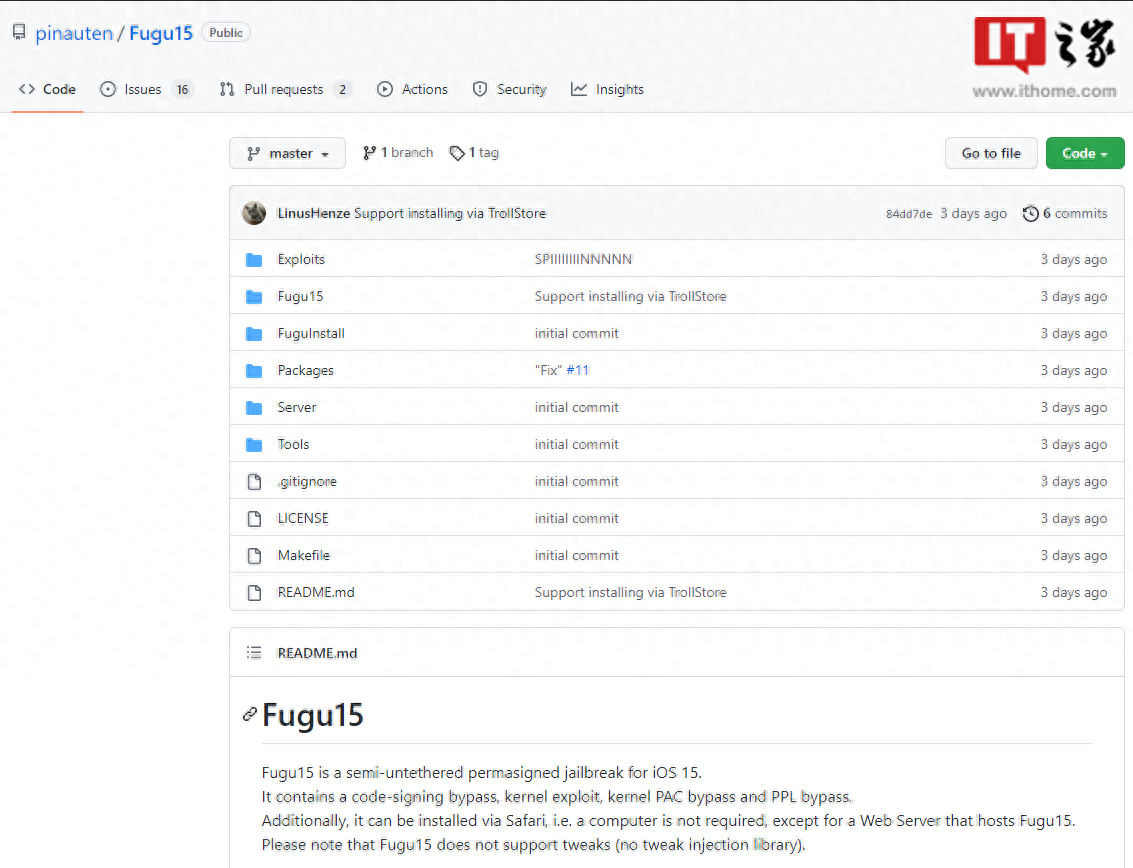Click the Exploits folder icon
1133x868 pixels.
coord(254,260)
